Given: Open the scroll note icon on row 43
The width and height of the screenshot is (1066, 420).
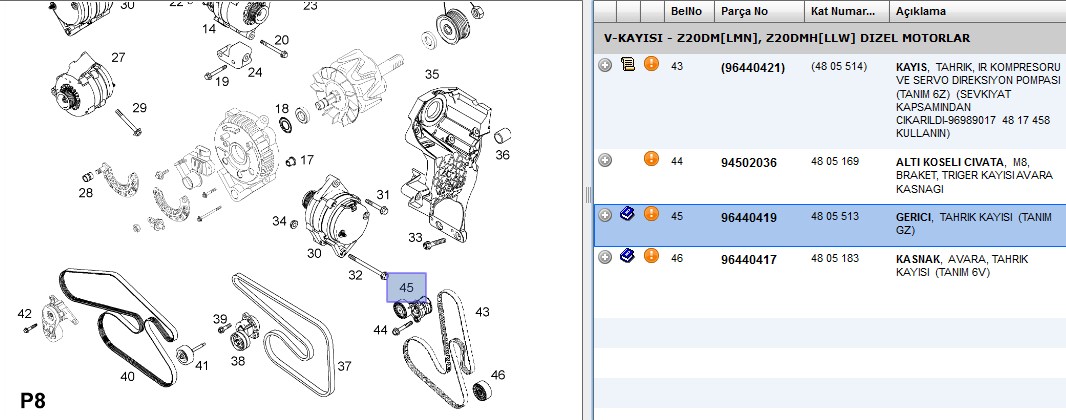Looking at the screenshot, I should click(629, 65).
